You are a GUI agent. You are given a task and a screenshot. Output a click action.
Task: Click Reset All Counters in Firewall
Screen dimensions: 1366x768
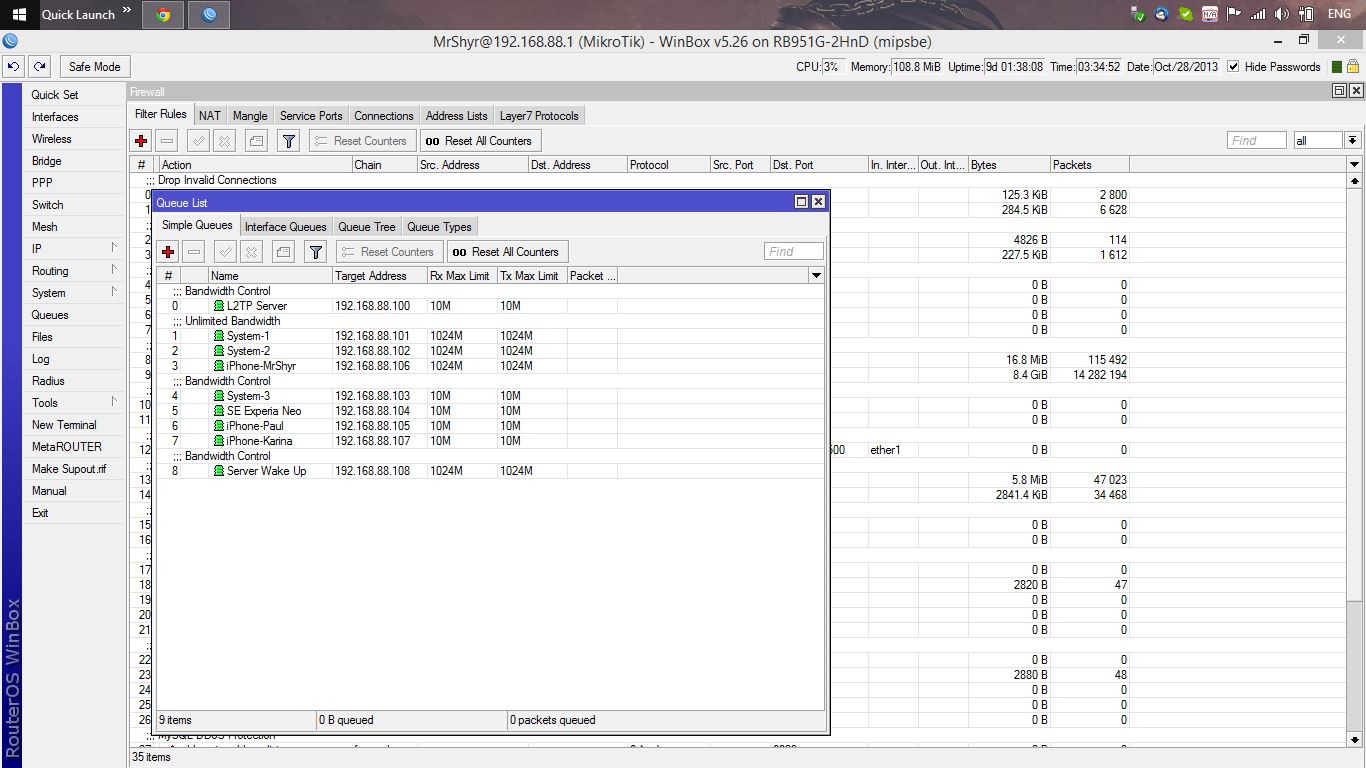(x=480, y=141)
